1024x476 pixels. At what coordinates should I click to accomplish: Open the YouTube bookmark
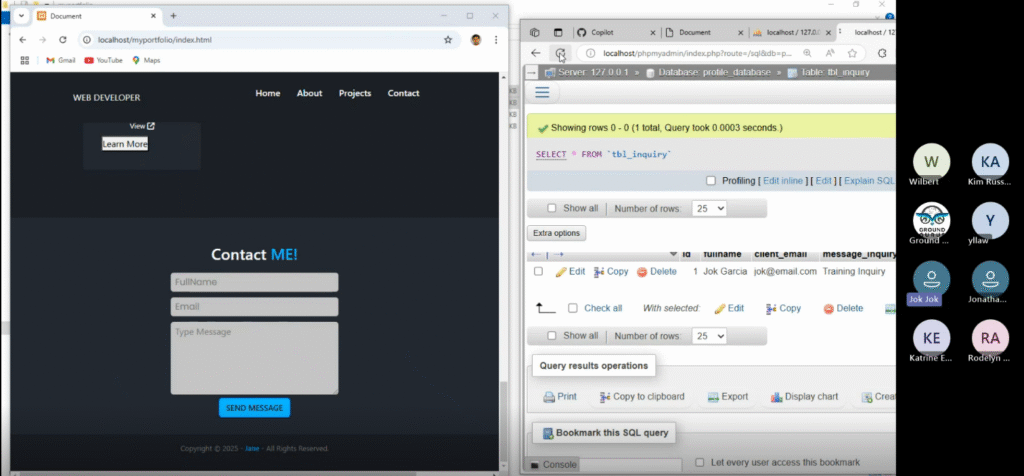[103, 60]
